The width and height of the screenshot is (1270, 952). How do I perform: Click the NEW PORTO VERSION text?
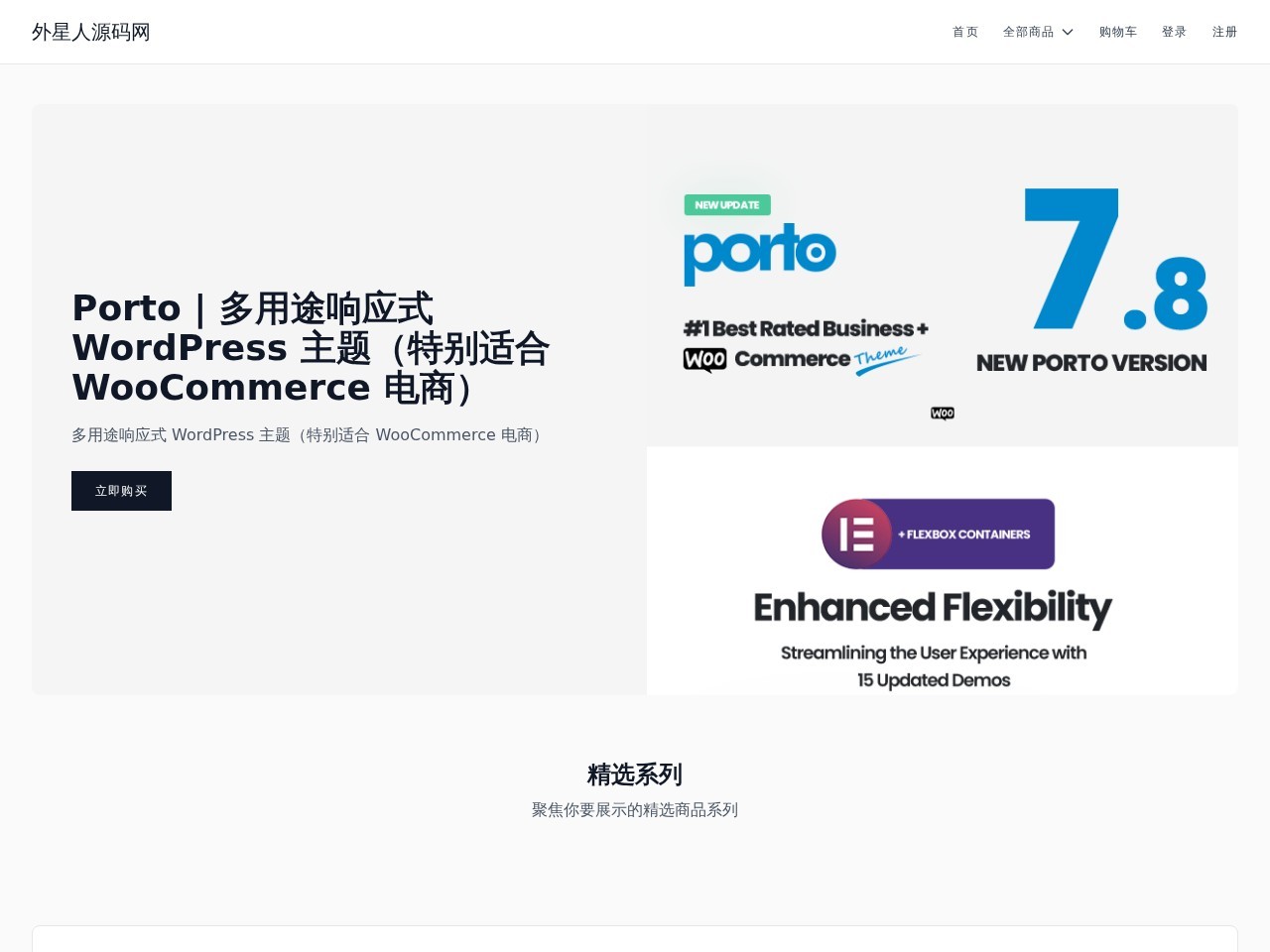coord(1090,363)
